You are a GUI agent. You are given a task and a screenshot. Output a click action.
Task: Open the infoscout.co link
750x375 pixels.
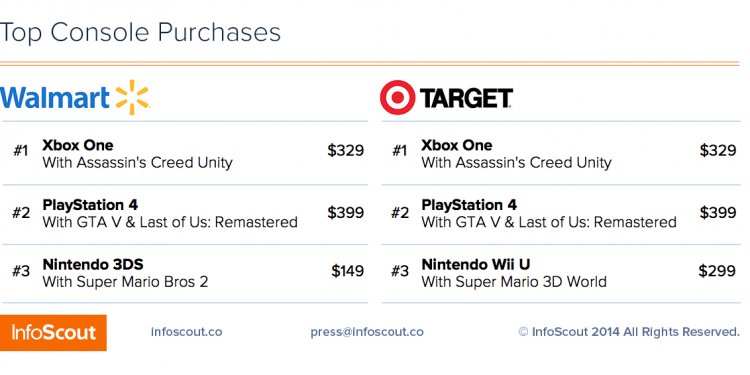[x=187, y=332]
